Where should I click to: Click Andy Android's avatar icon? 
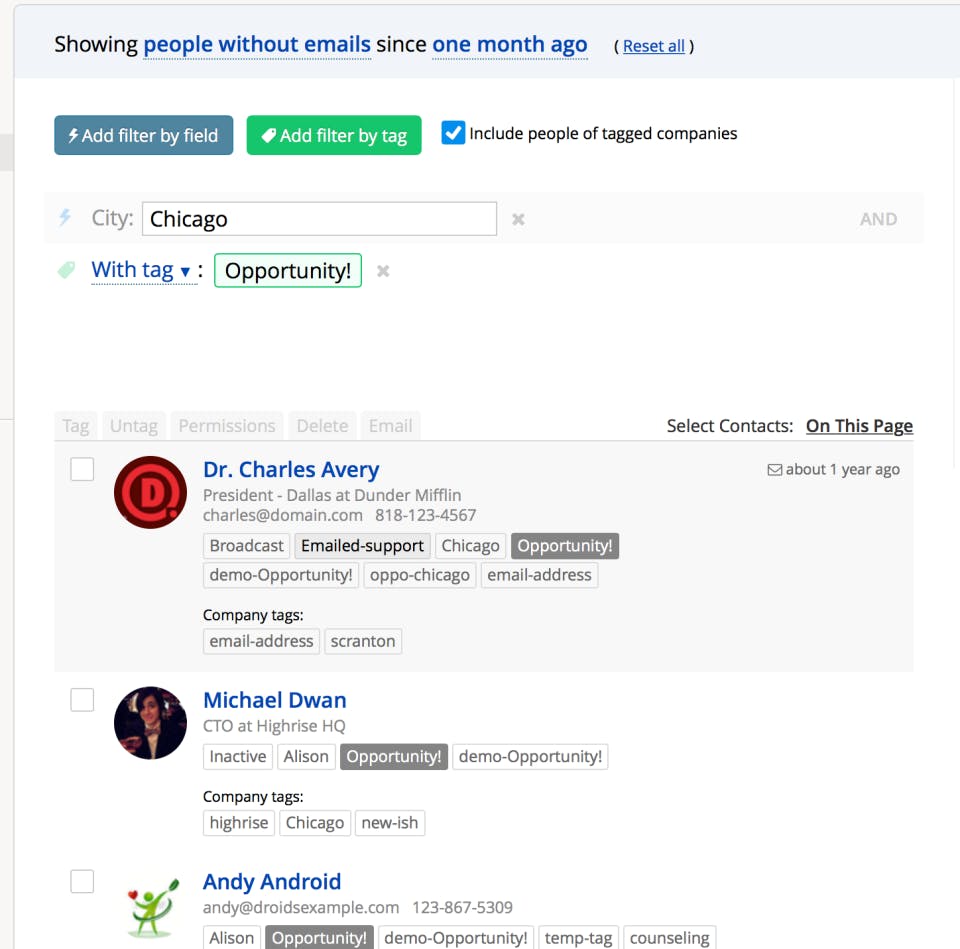coord(150,907)
